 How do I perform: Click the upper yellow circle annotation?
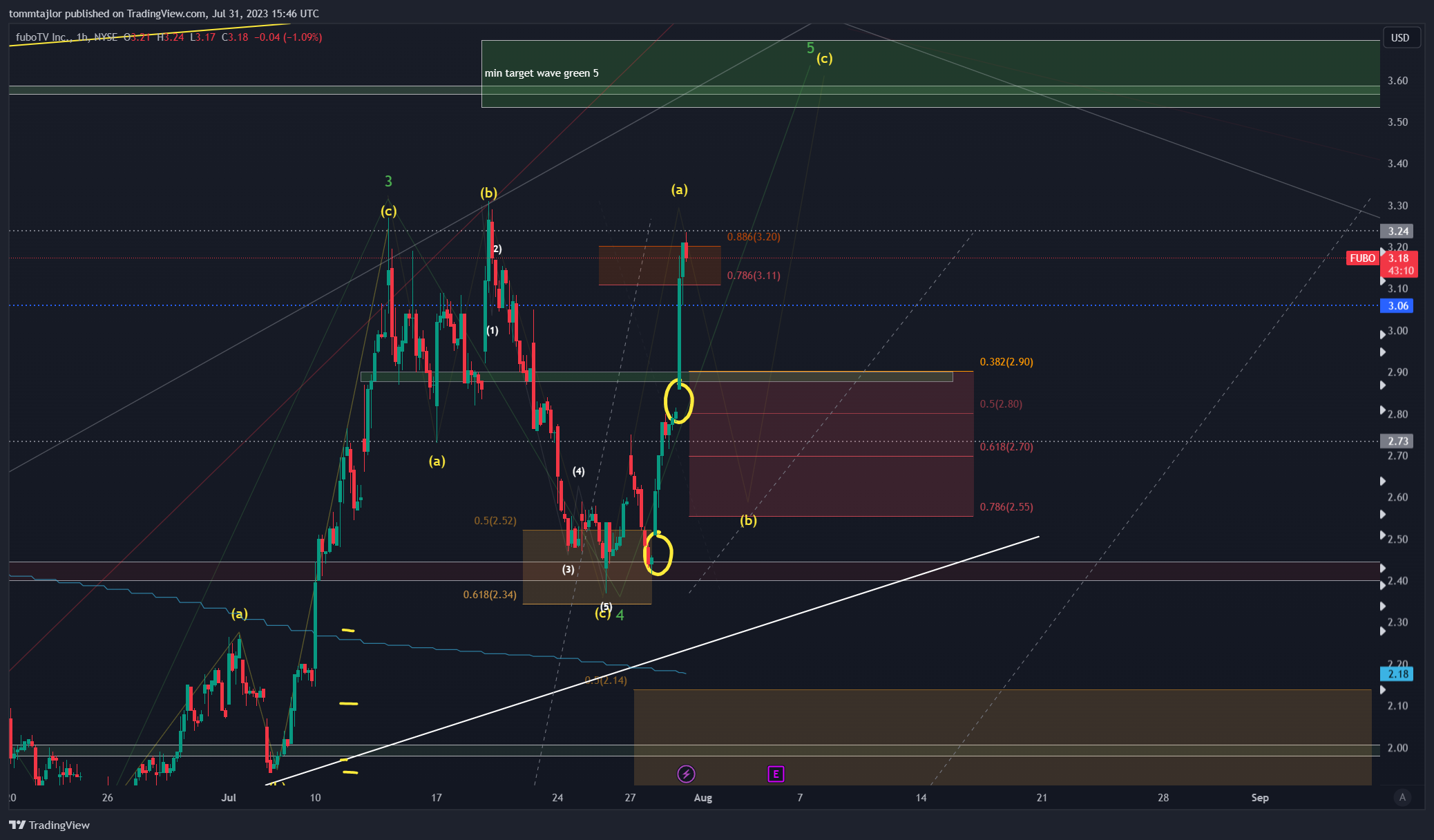[678, 401]
